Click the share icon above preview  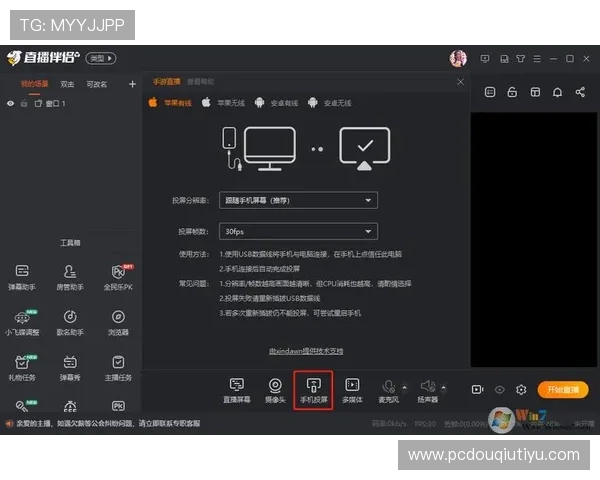pos(580,92)
